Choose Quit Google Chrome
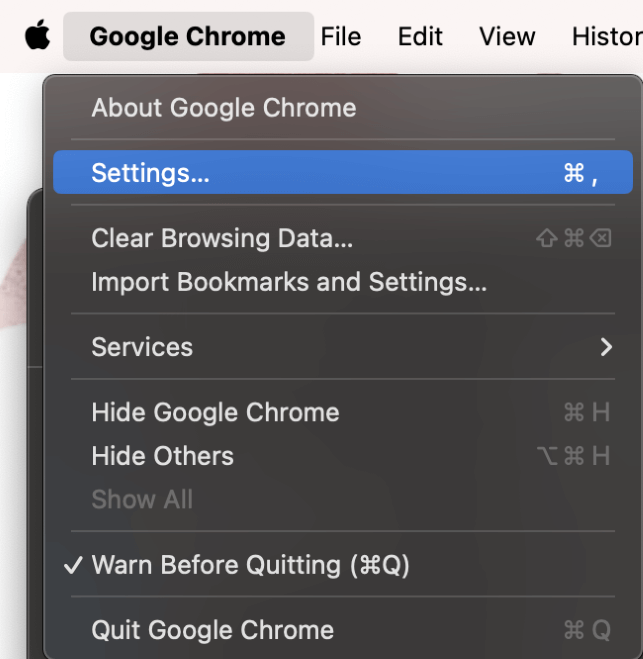Viewport: 643px width, 659px height. click(x=212, y=630)
